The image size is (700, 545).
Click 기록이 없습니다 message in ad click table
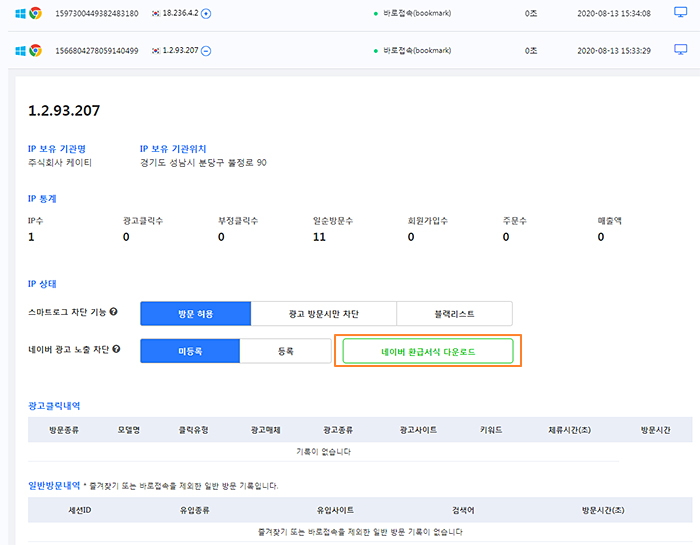(324, 452)
